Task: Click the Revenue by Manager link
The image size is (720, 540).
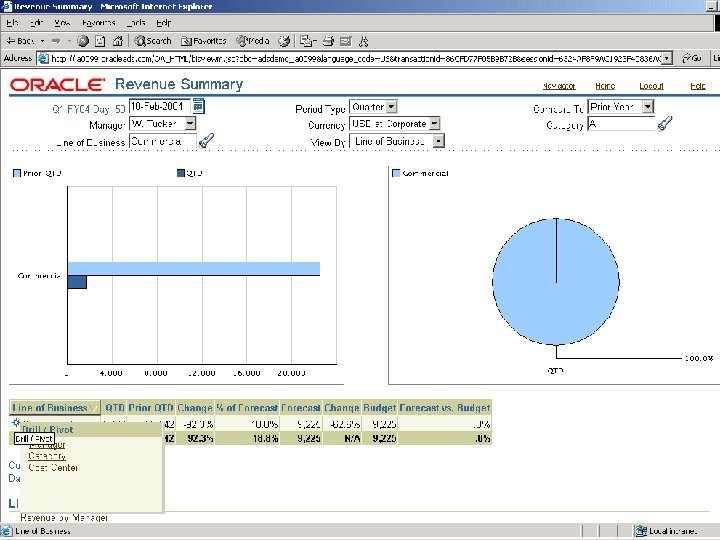Action: [x=64, y=518]
